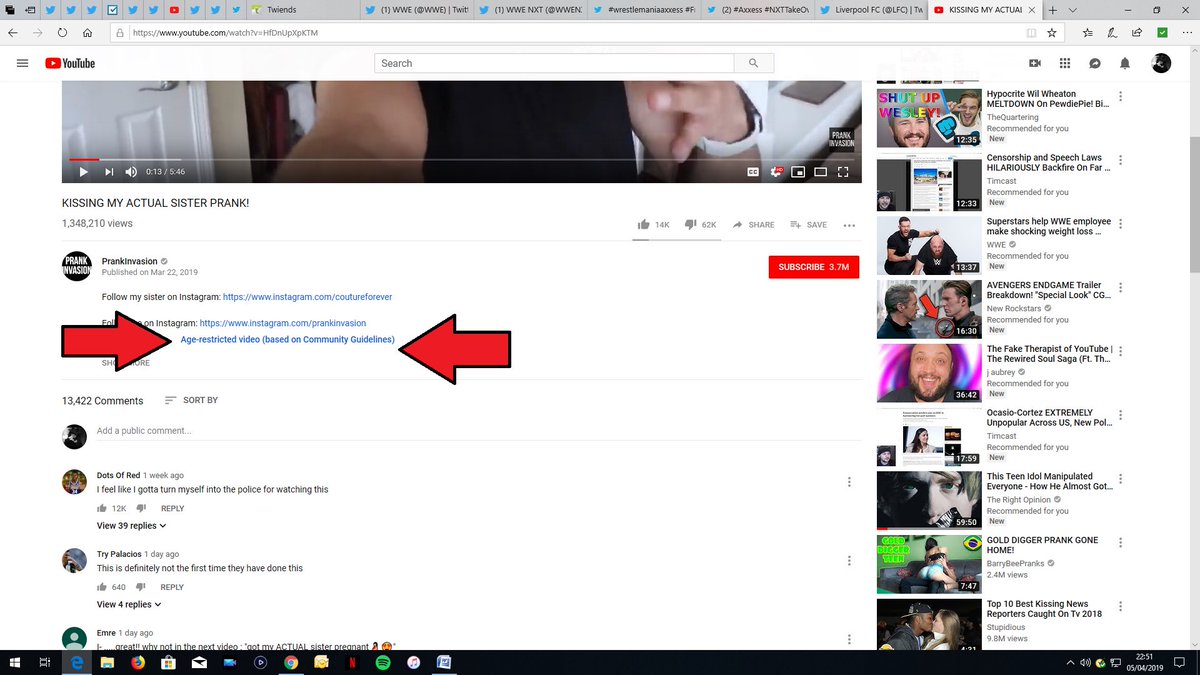Refresh the page in the browser
The width and height of the screenshot is (1200, 675).
63,32
